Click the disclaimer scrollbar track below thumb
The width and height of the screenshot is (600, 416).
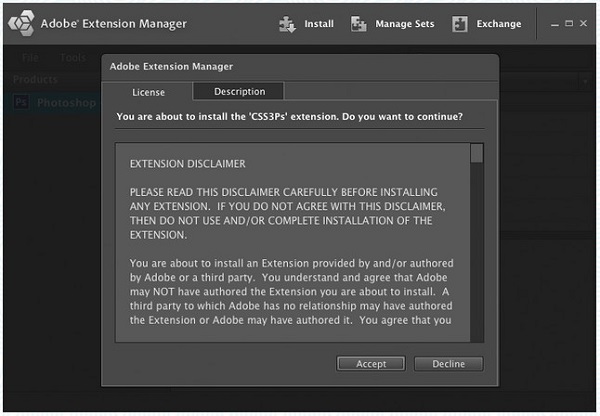[477, 253]
